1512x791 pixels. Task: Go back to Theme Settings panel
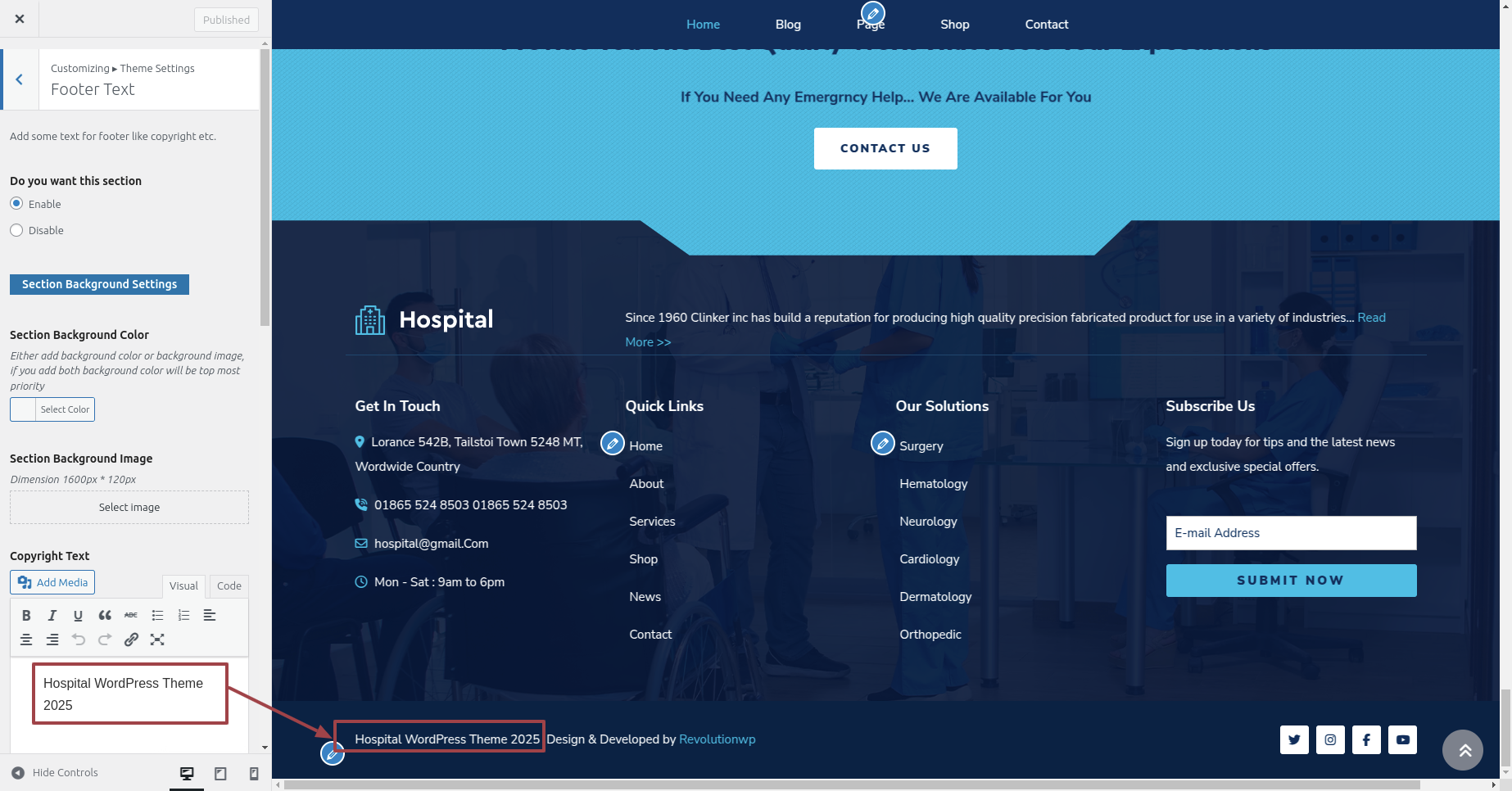(x=20, y=79)
